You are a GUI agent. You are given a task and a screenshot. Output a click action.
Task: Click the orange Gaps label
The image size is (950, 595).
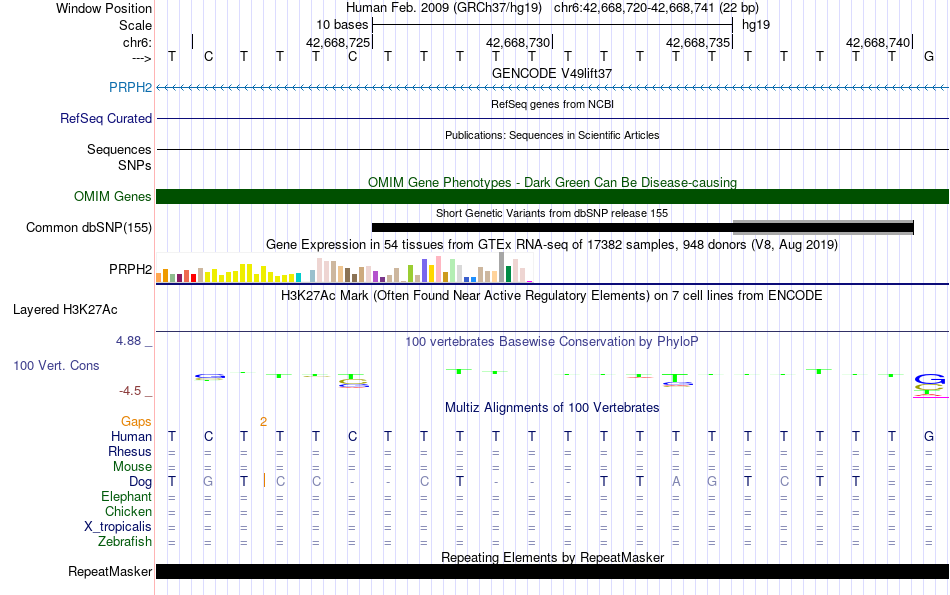pyautogui.click(x=136, y=421)
